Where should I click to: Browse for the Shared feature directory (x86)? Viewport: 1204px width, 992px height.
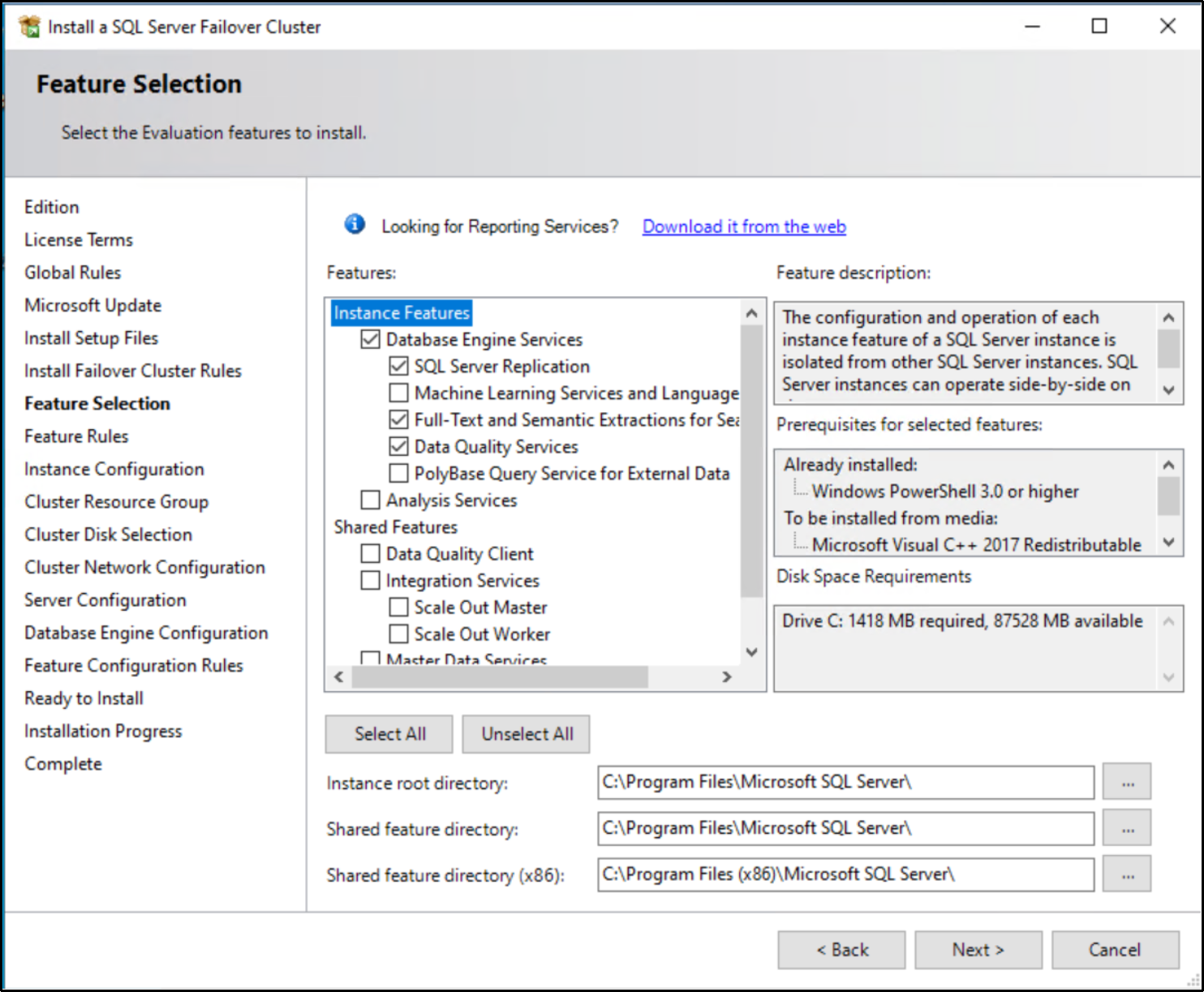[x=1128, y=874]
